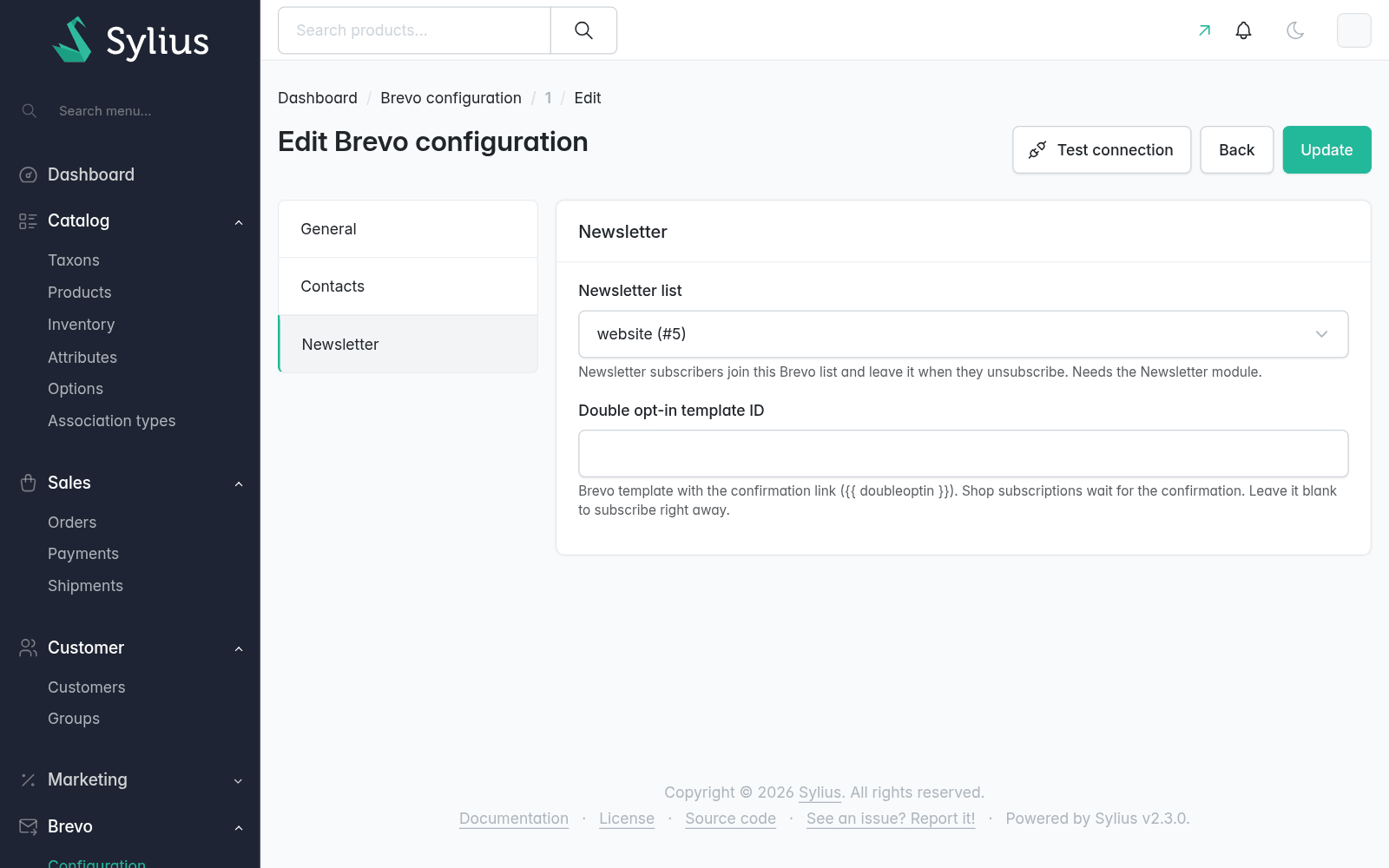This screenshot has height=868, width=1389.
Task: Open Customers in the sidebar
Action: click(x=87, y=687)
